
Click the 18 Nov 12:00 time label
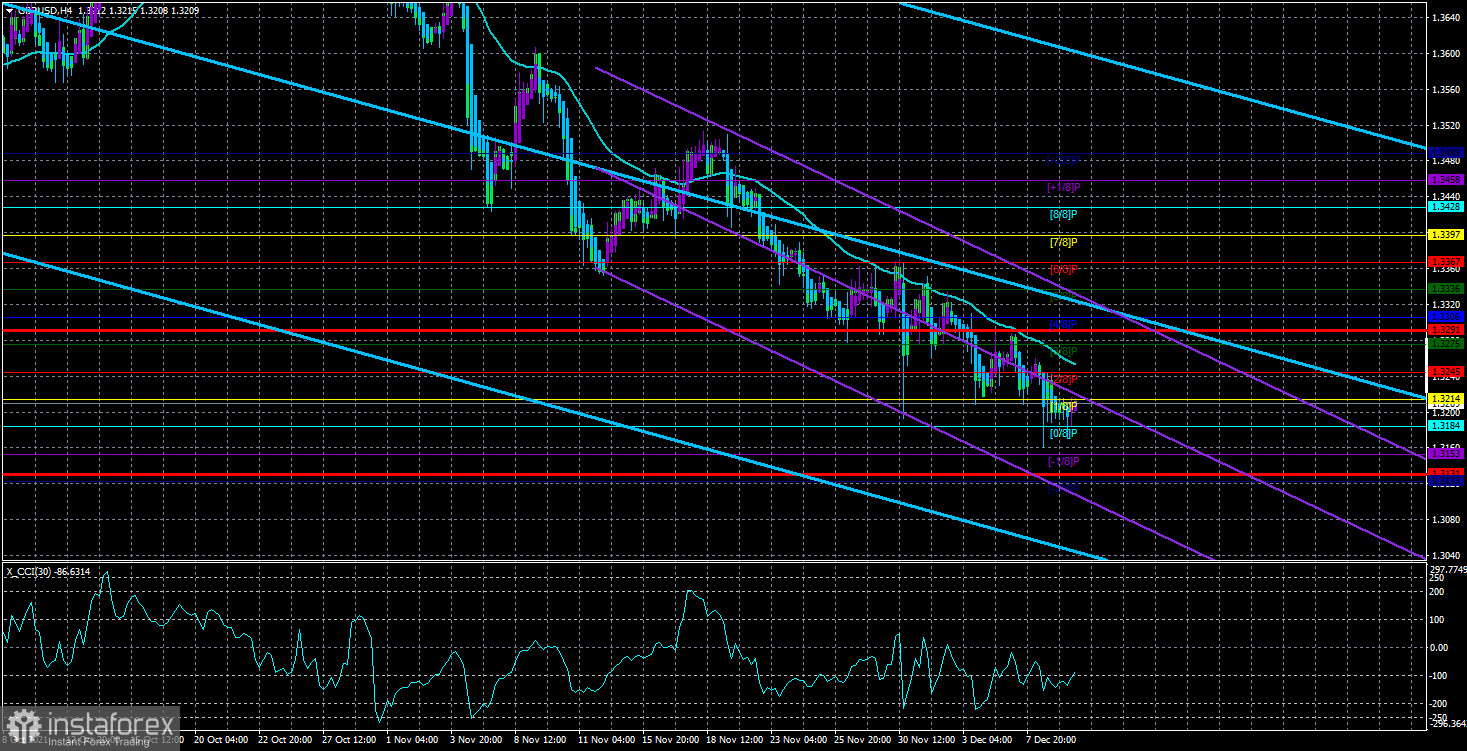click(x=733, y=740)
